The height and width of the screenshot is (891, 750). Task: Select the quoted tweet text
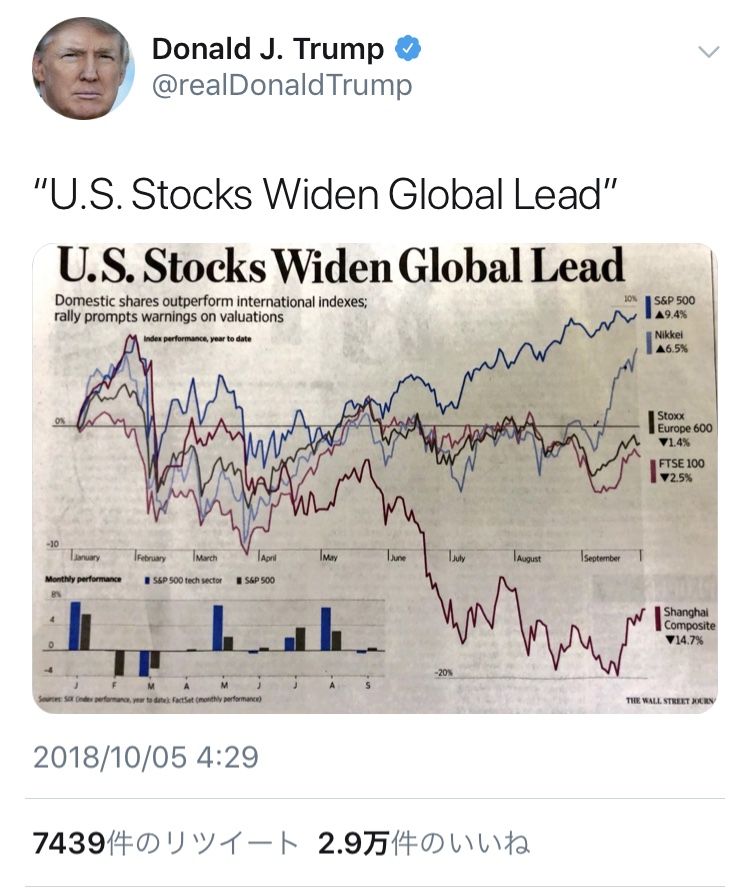[323, 195]
